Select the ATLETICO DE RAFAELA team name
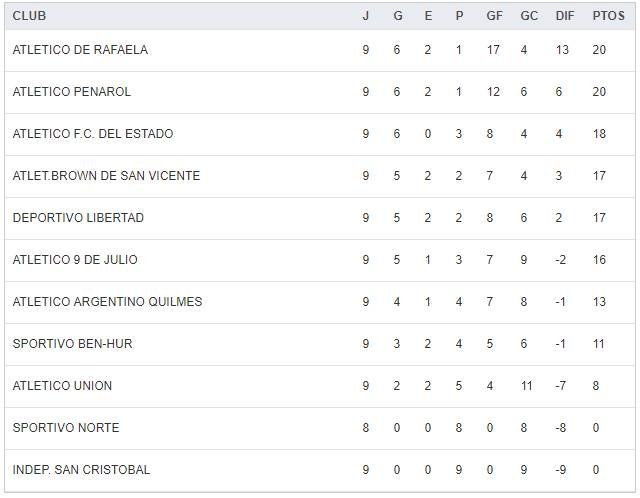 tap(80, 50)
